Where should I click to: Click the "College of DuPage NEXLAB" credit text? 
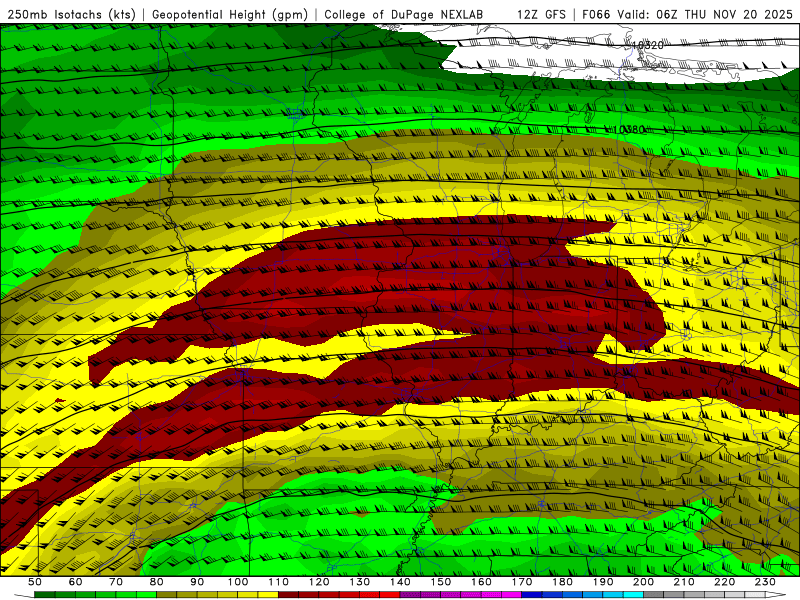click(404, 14)
